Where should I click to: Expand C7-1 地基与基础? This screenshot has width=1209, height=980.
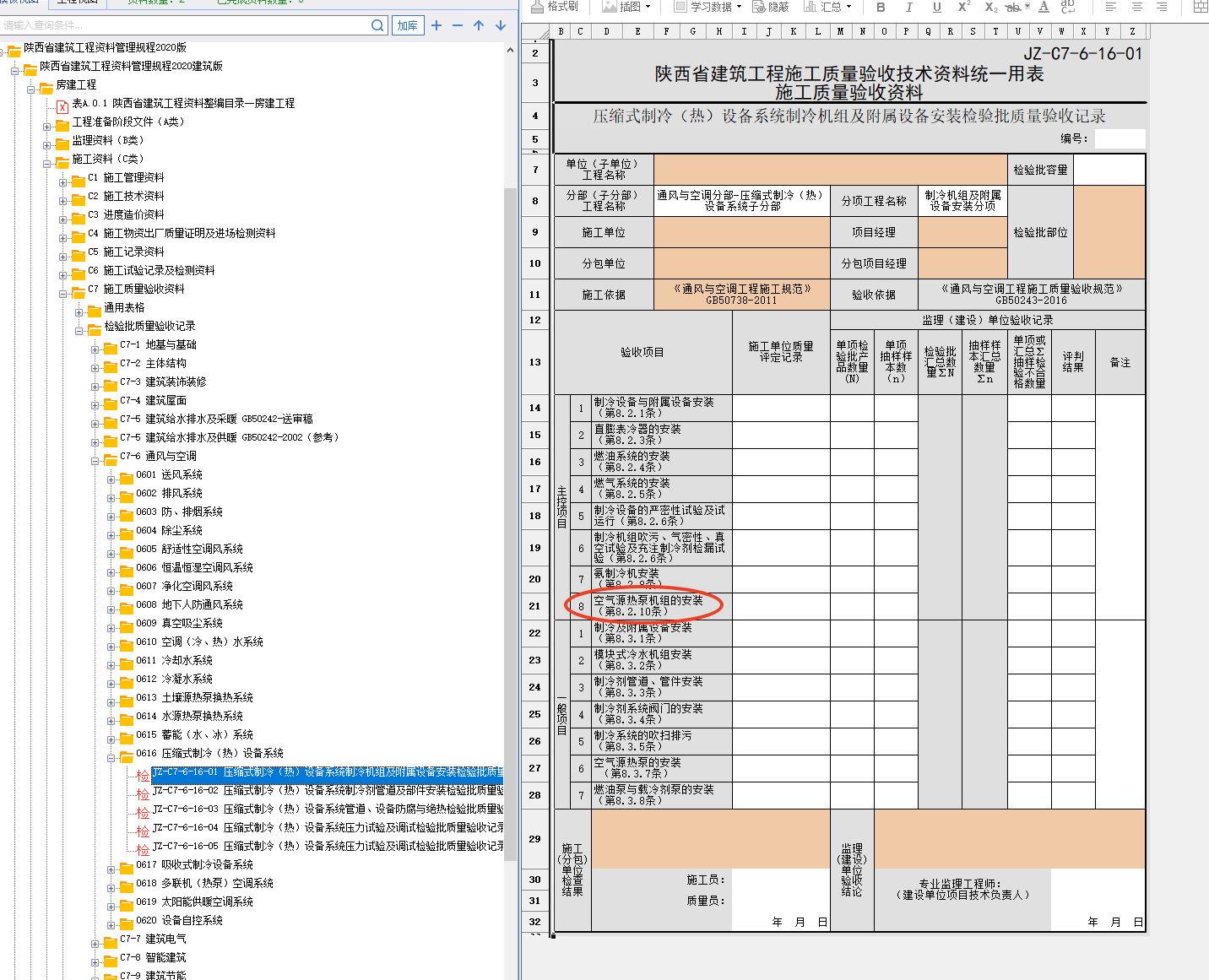click(x=95, y=349)
